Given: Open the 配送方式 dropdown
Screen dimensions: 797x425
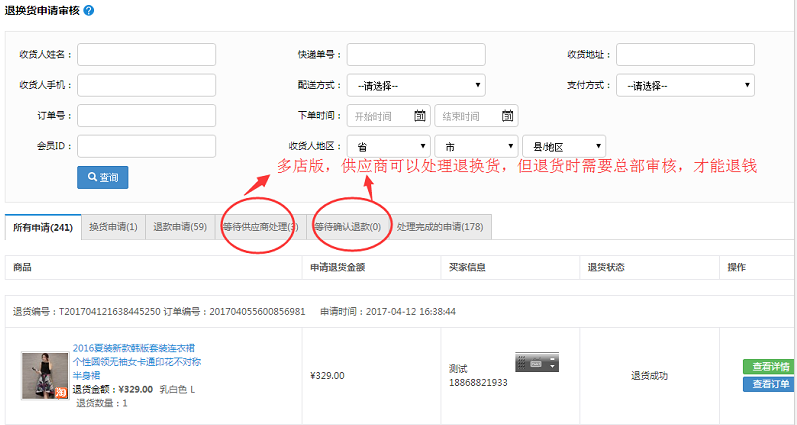Looking at the screenshot, I should click(x=416, y=85).
